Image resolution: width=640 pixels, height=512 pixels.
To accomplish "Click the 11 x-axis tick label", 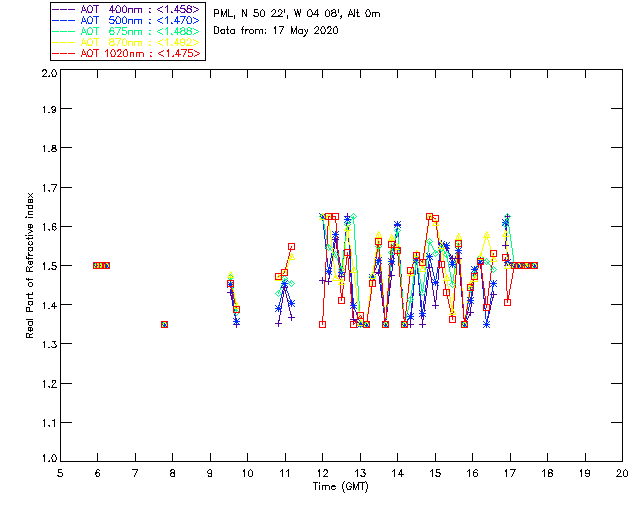I will [x=285, y=473].
